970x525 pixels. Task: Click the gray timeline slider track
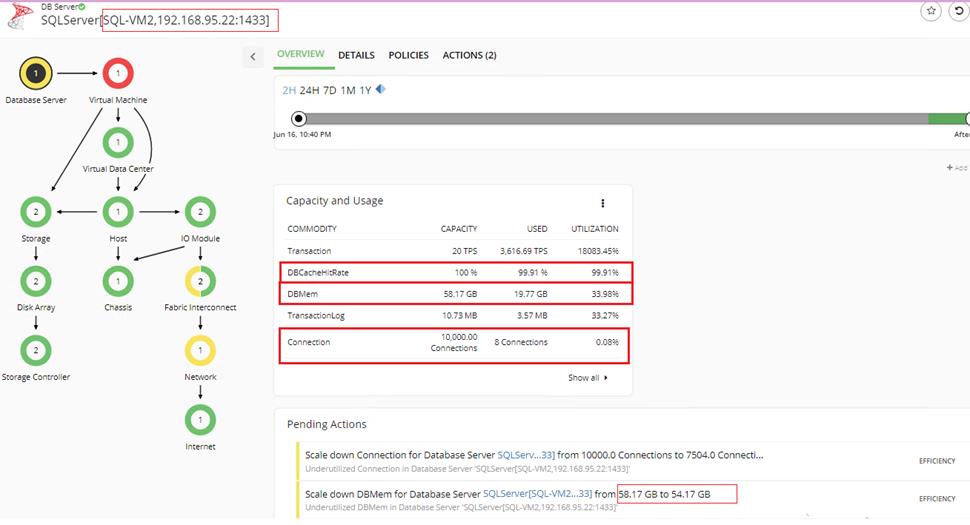[617, 118]
